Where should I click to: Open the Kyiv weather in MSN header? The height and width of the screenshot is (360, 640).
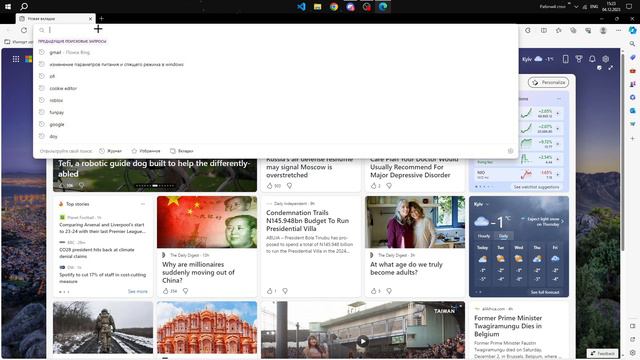tap(538, 59)
